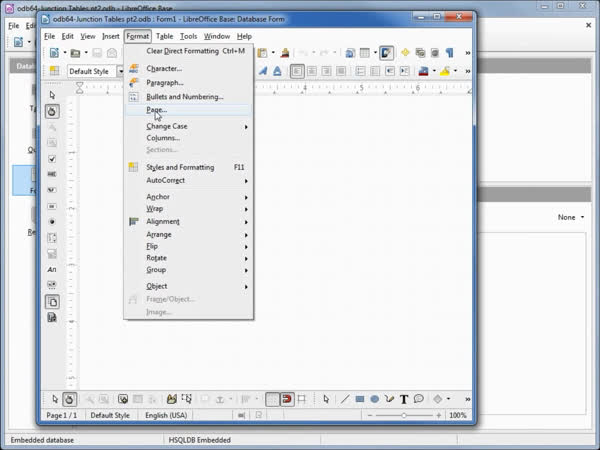Image resolution: width=600 pixels, height=450 pixels.
Task: Click the Insert Table toolbar icon
Action: coord(365,53)
